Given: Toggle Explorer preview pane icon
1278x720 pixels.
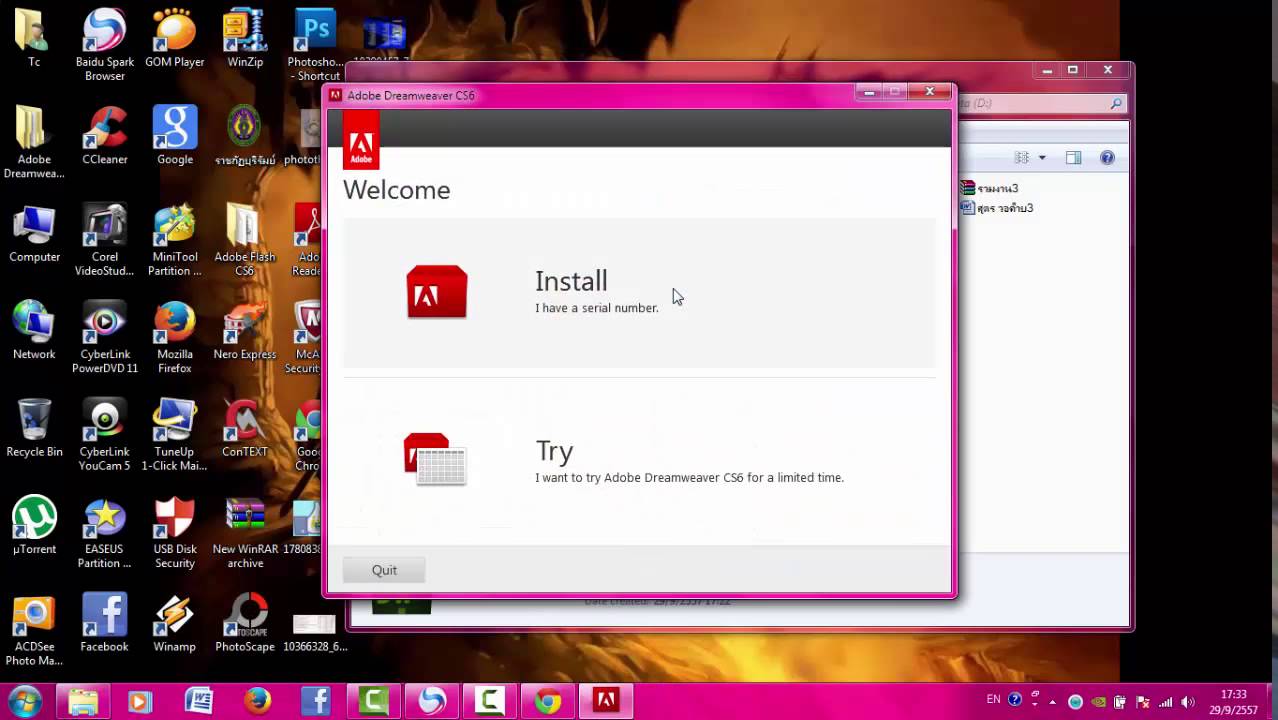Looking at the screenshot, I should [1073, 158].
